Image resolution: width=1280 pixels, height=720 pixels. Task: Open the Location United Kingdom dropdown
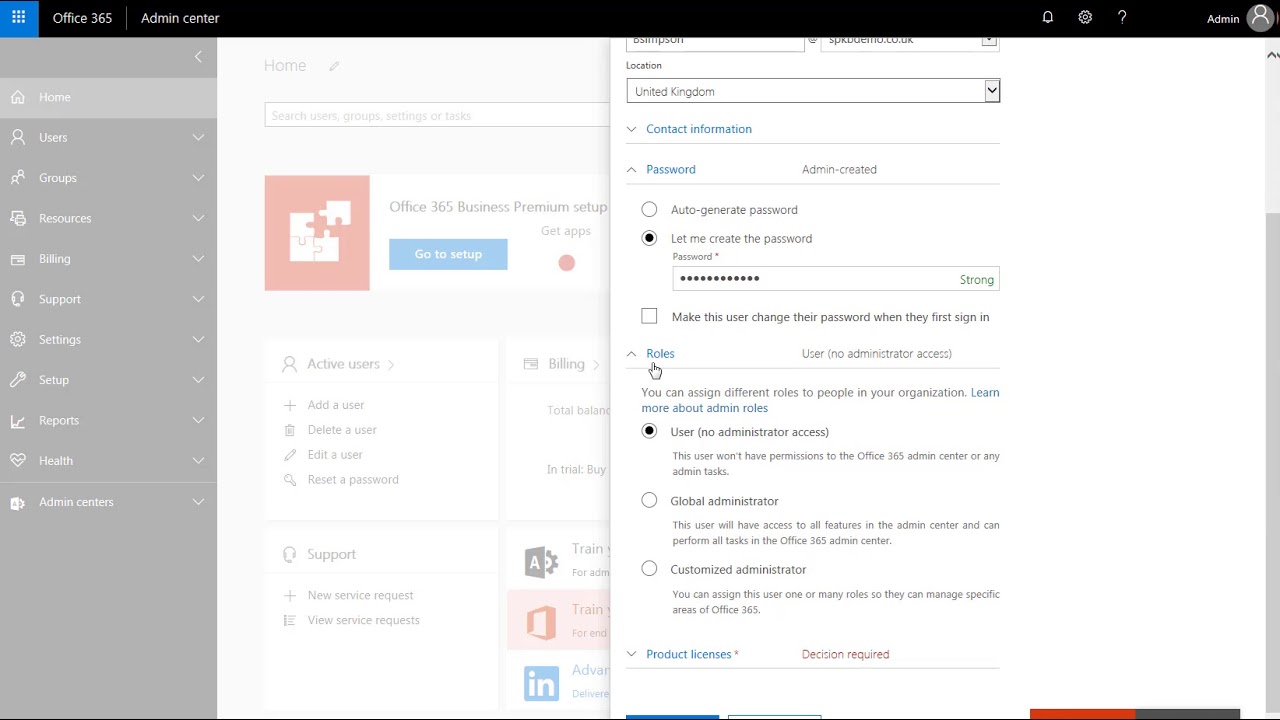(x=813, y=91)
